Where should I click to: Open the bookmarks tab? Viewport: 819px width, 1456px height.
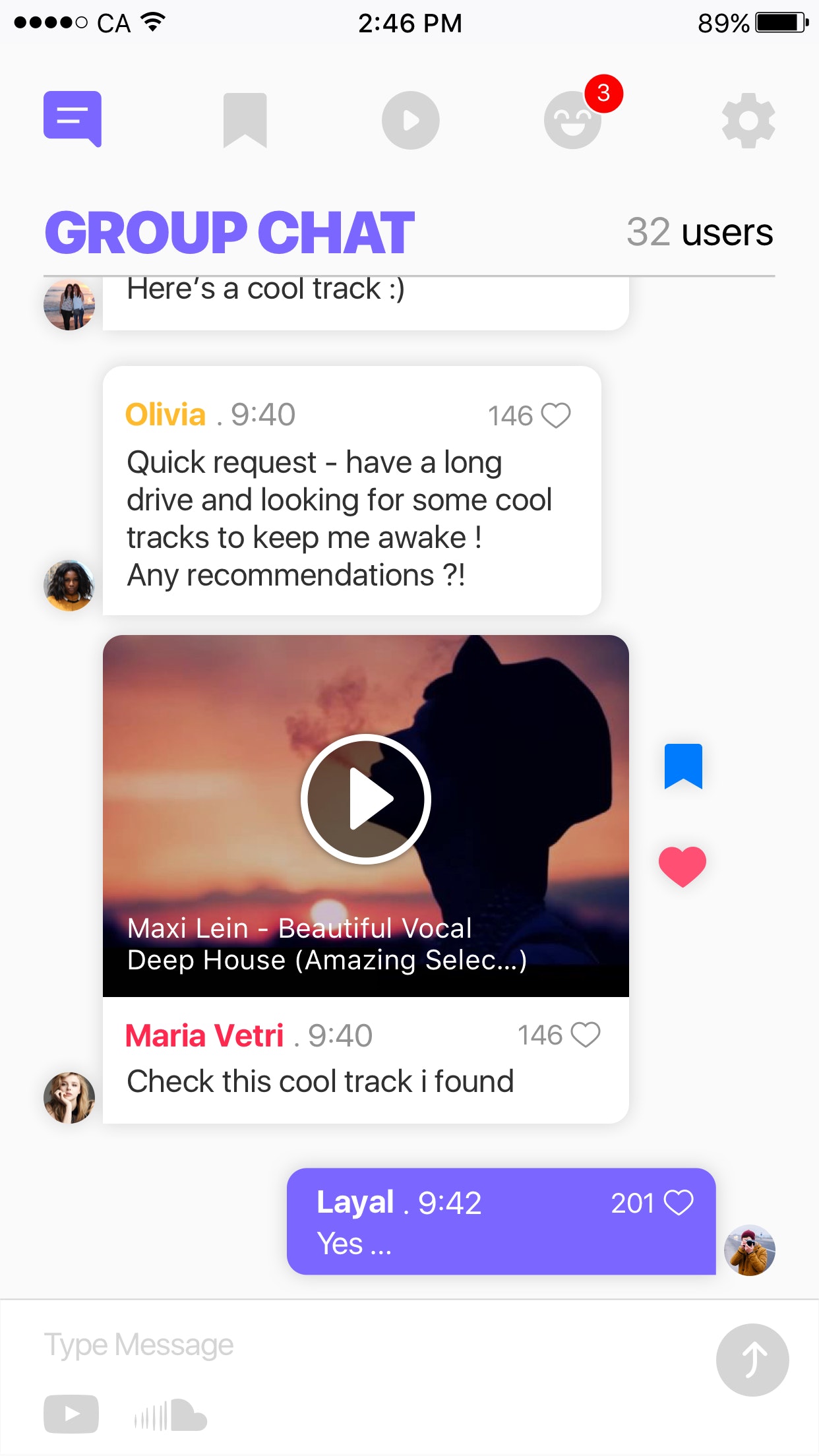[245, 120]
